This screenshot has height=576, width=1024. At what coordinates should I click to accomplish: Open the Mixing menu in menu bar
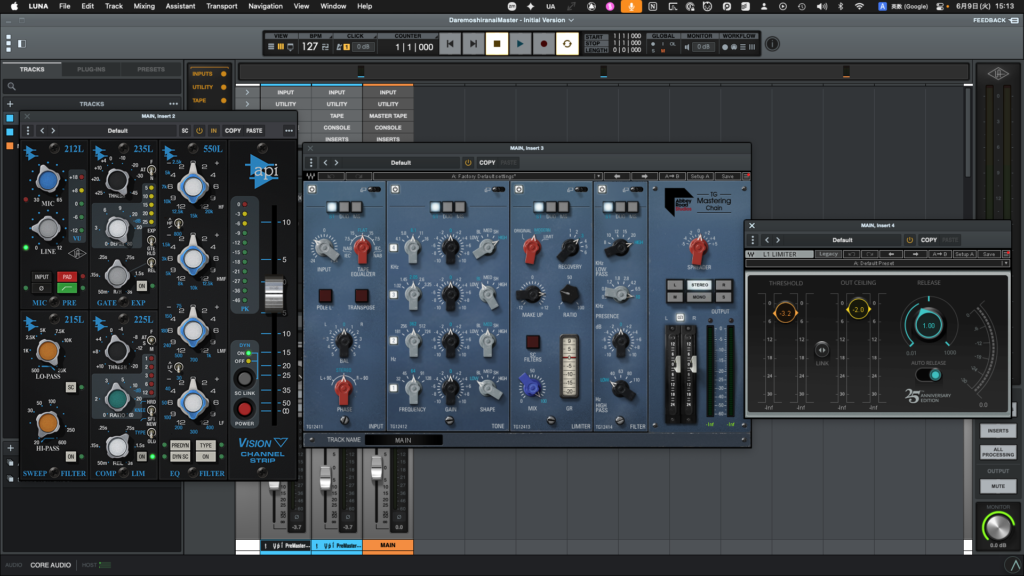tap(144, 6)
